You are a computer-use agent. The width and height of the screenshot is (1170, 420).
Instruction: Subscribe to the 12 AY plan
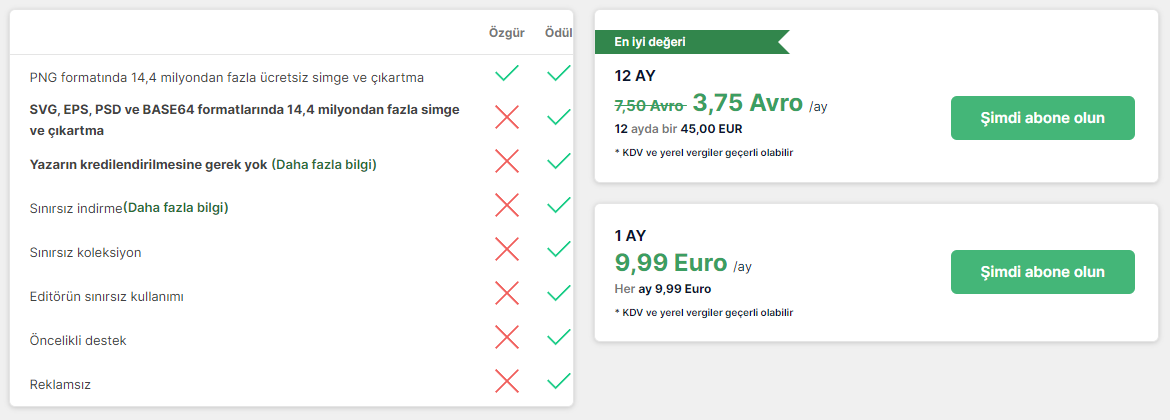tap(1042, 118)
